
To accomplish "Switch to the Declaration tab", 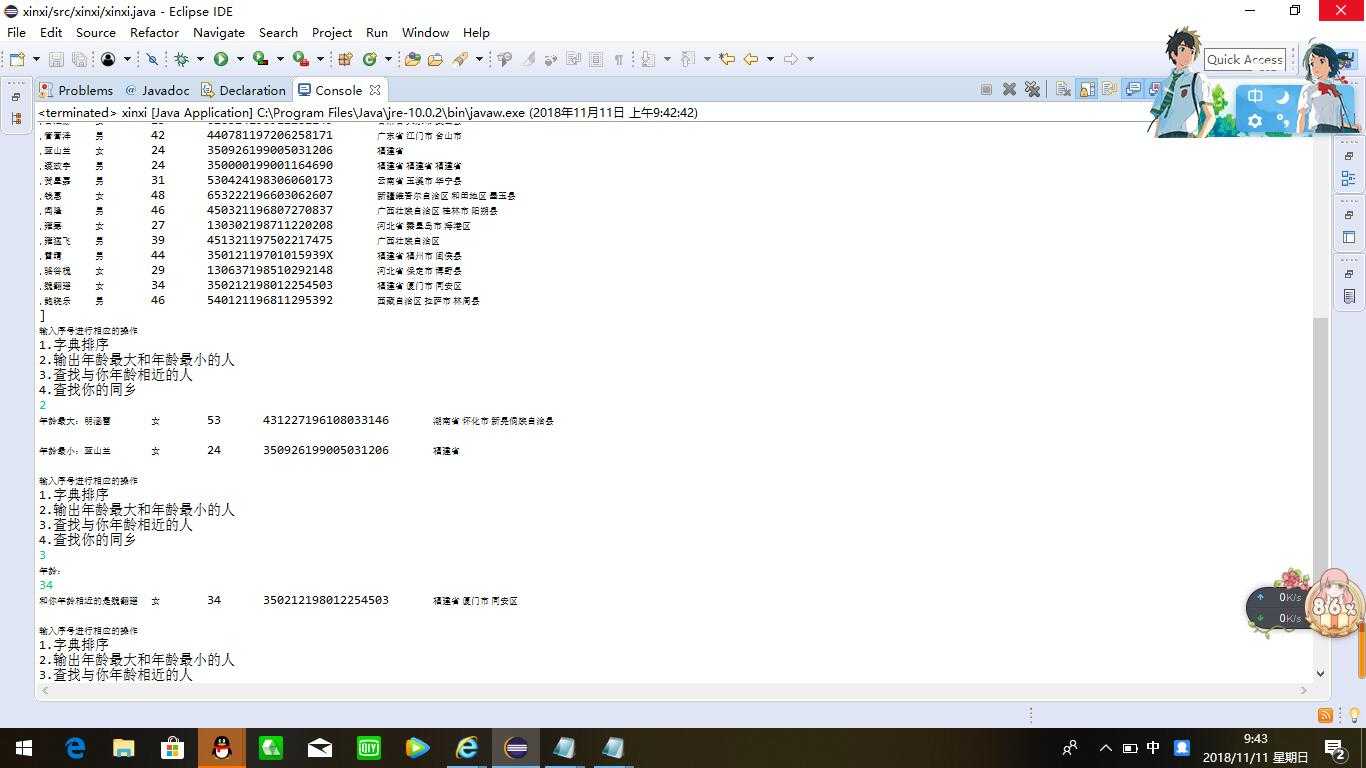I will (243, 90).
